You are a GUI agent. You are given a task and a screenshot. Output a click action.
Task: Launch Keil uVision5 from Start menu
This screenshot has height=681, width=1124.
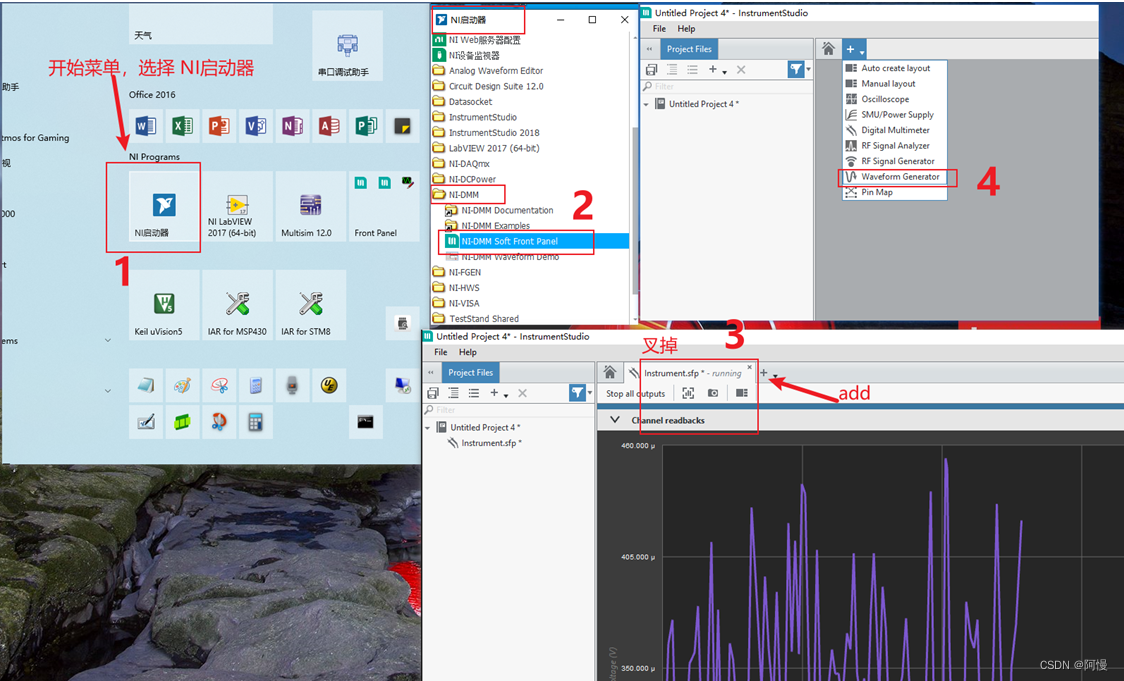click(x=164, y=305)
